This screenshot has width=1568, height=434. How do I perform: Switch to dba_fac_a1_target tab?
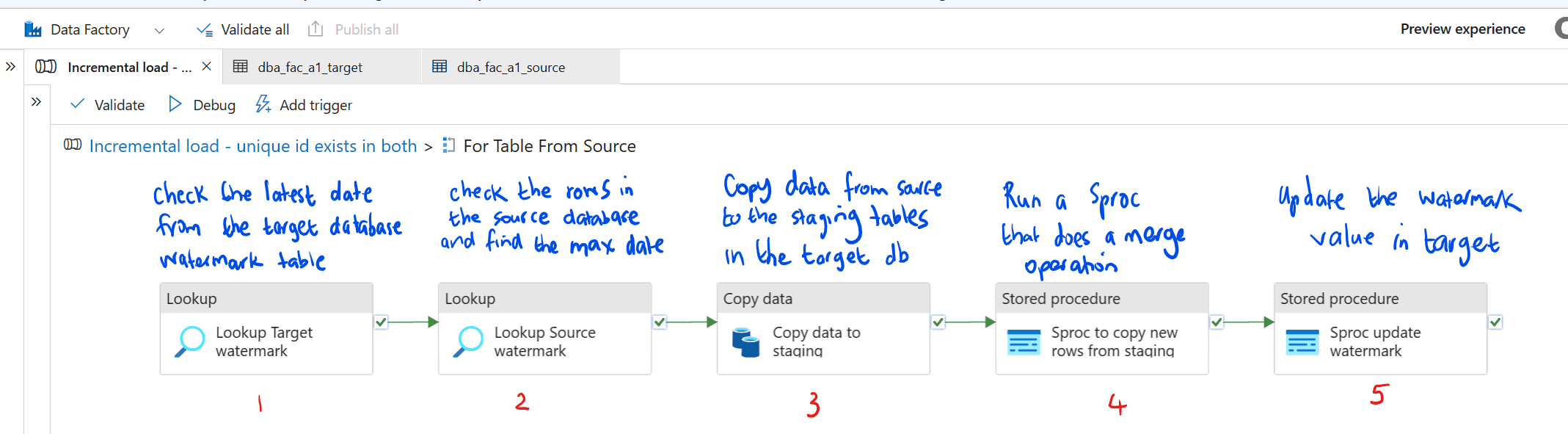pos(310,68)
